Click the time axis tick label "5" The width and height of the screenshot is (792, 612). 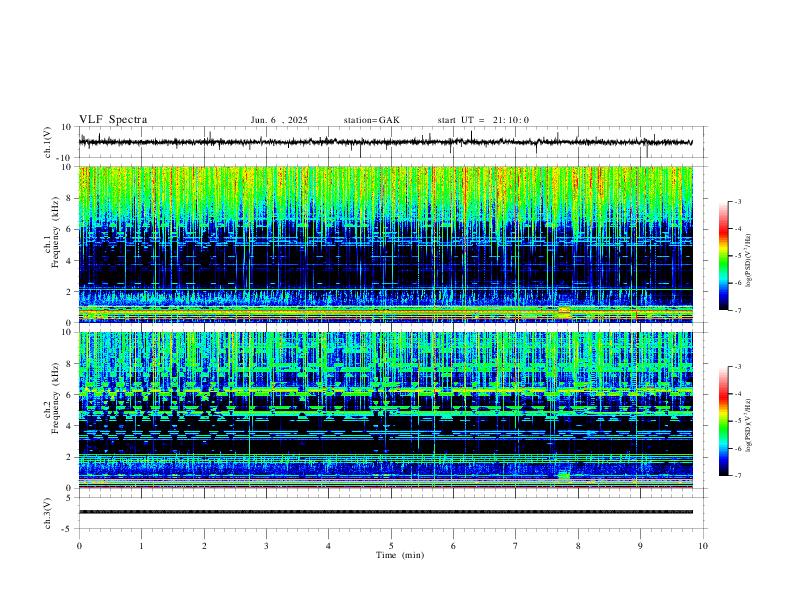tap(391, 546)
